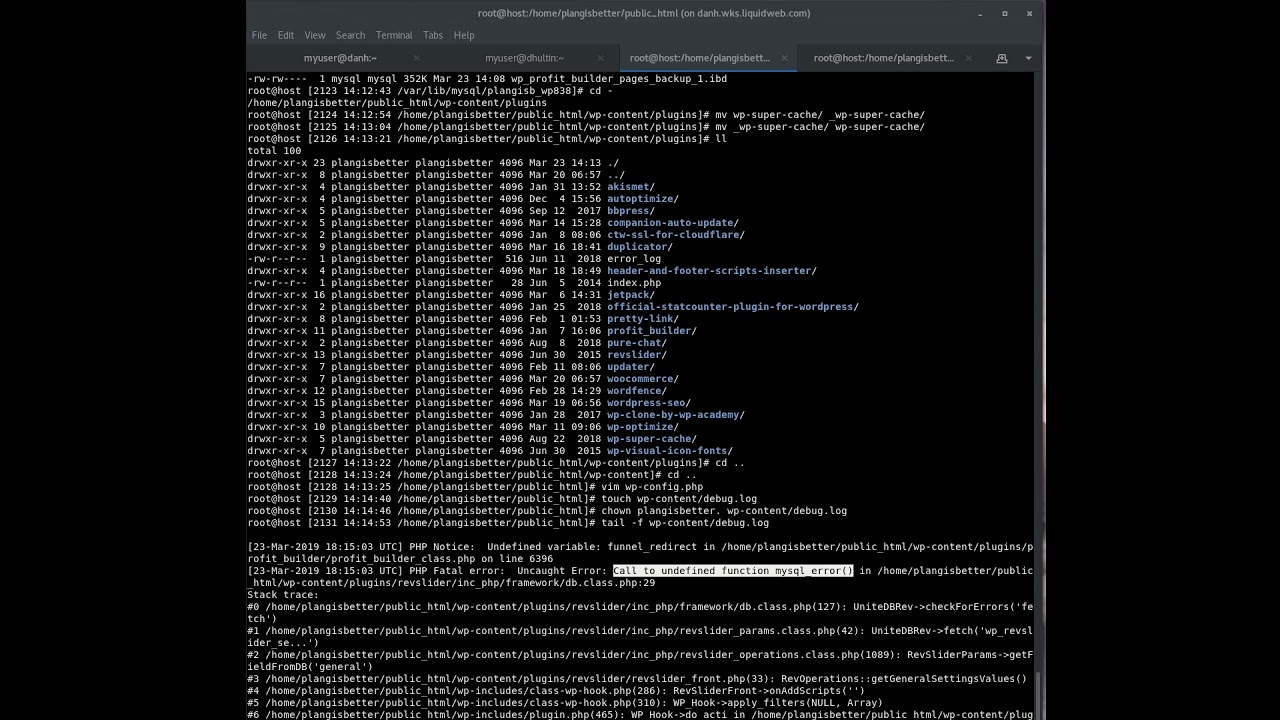This screenshot has width=1280, height=720.
Task: Switch to the myuser@danh tab
Action: [340, 58]
